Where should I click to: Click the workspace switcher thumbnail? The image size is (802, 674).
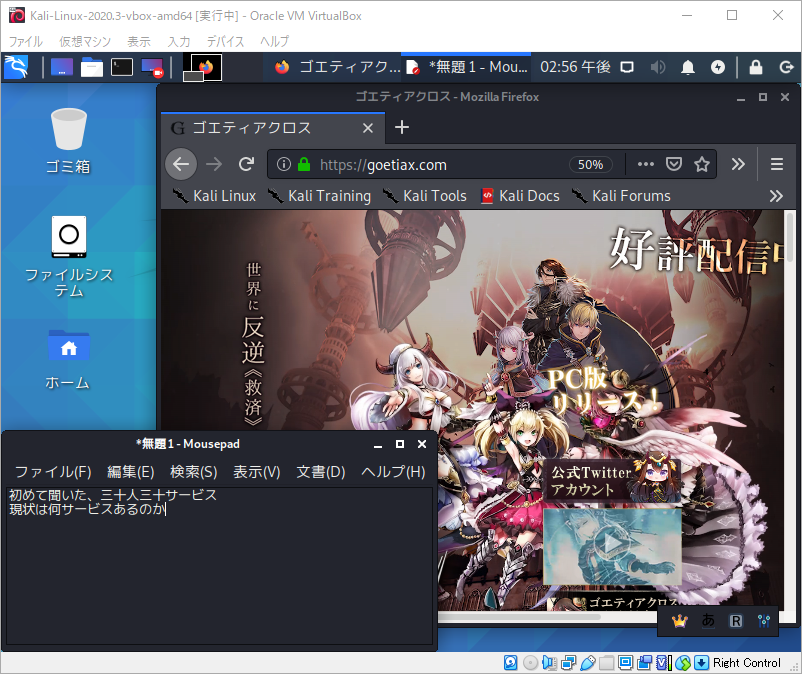tap(203, 68)
